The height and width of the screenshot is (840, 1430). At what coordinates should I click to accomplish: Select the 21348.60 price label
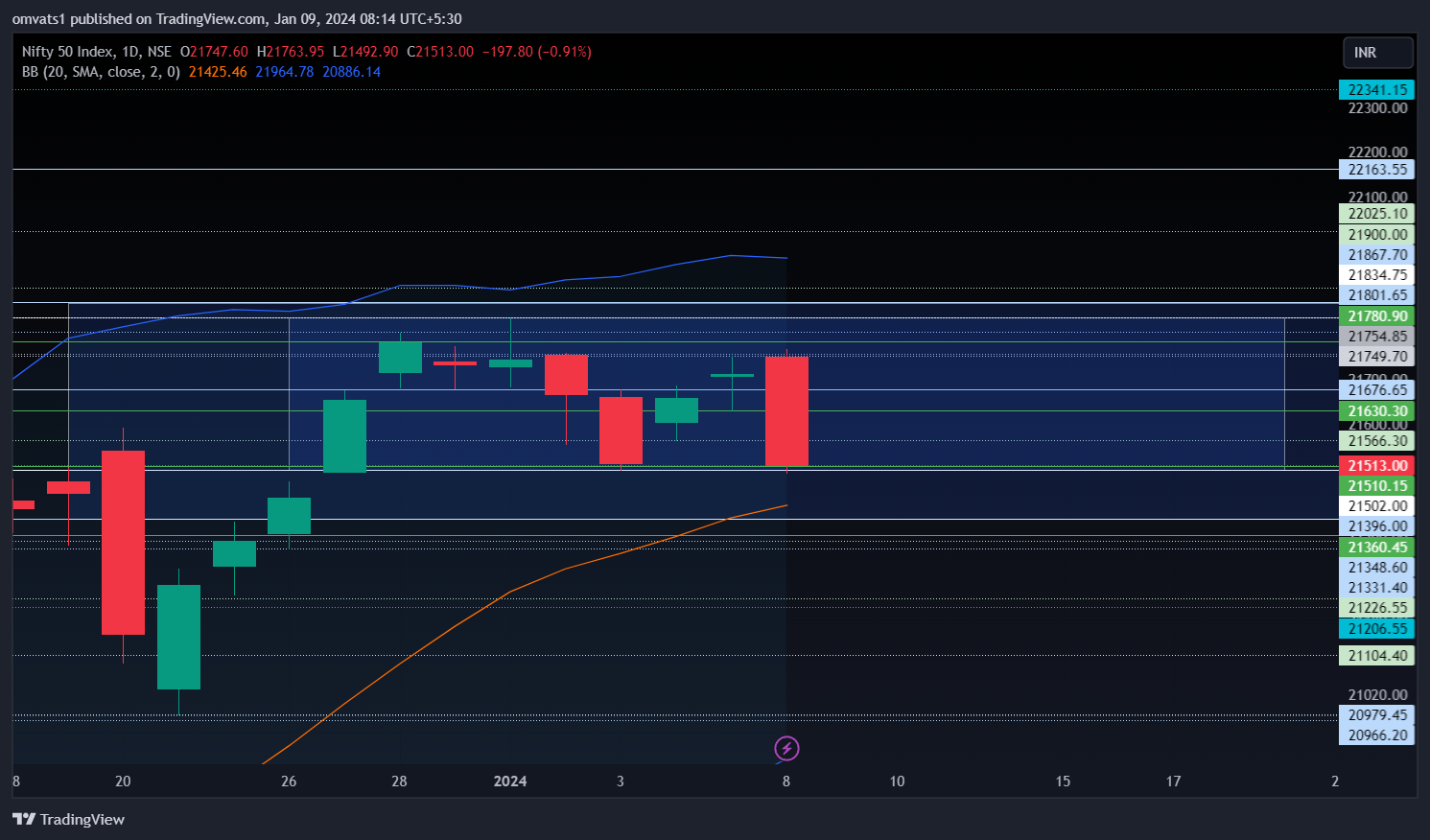(x=1376, y=568)
